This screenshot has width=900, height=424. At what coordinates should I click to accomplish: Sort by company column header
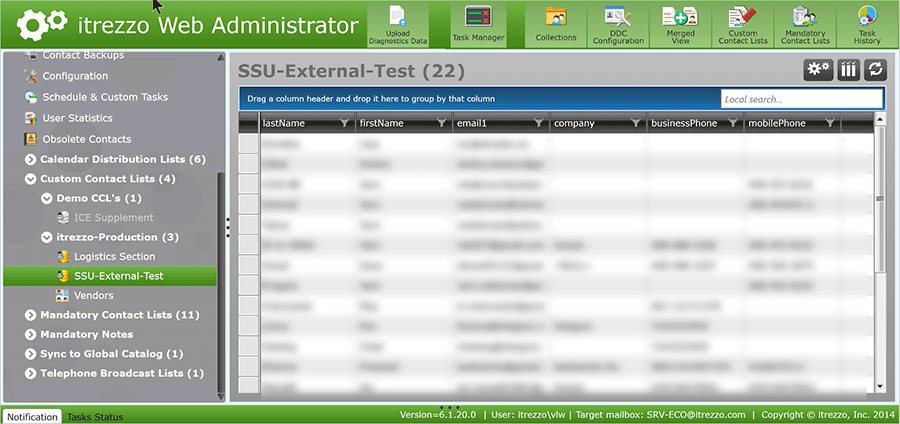pyautogui.click(x=574, y=123)
